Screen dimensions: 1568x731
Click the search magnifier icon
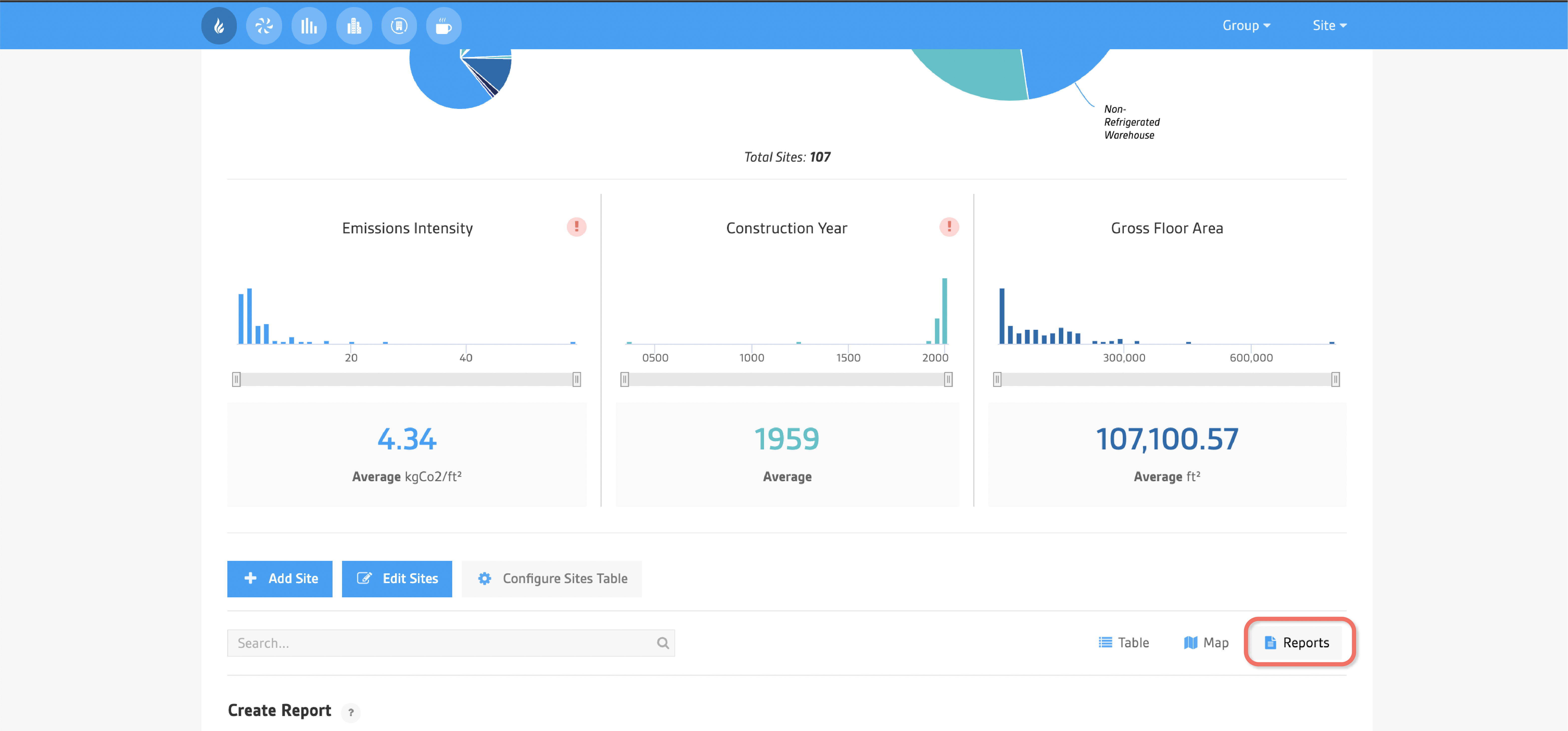tap(663, 643)
